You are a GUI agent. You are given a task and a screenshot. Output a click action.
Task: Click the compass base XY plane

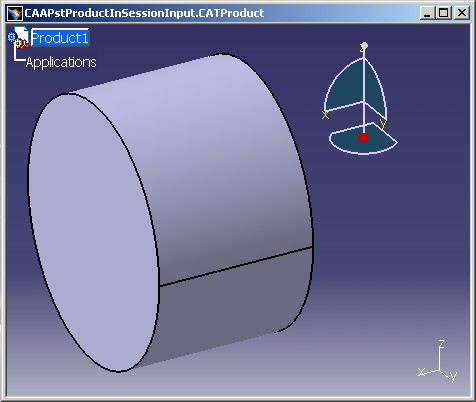click(x=363, y=140)
